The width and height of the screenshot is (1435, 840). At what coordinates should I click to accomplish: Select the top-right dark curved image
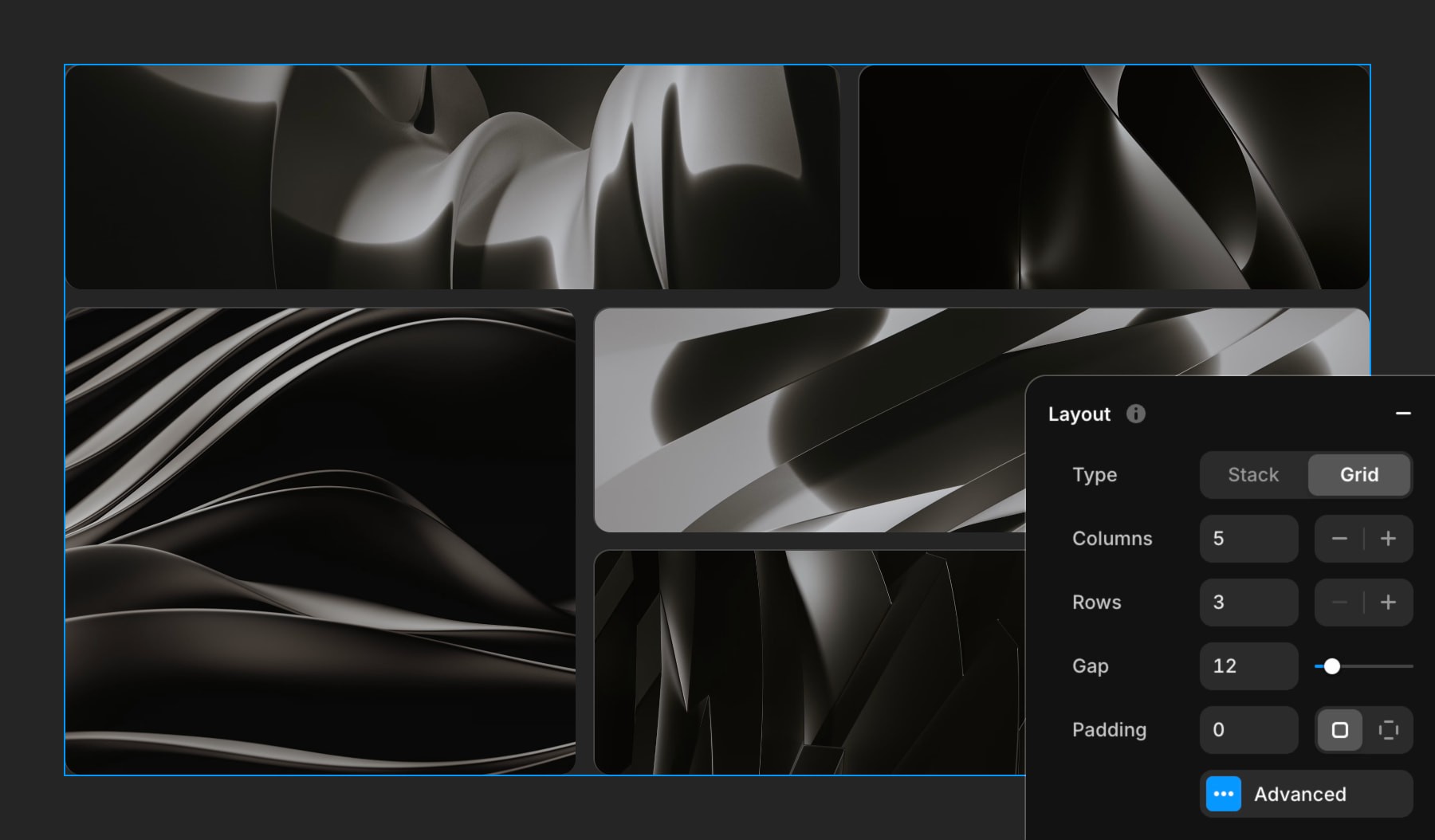pos(1113,177)
